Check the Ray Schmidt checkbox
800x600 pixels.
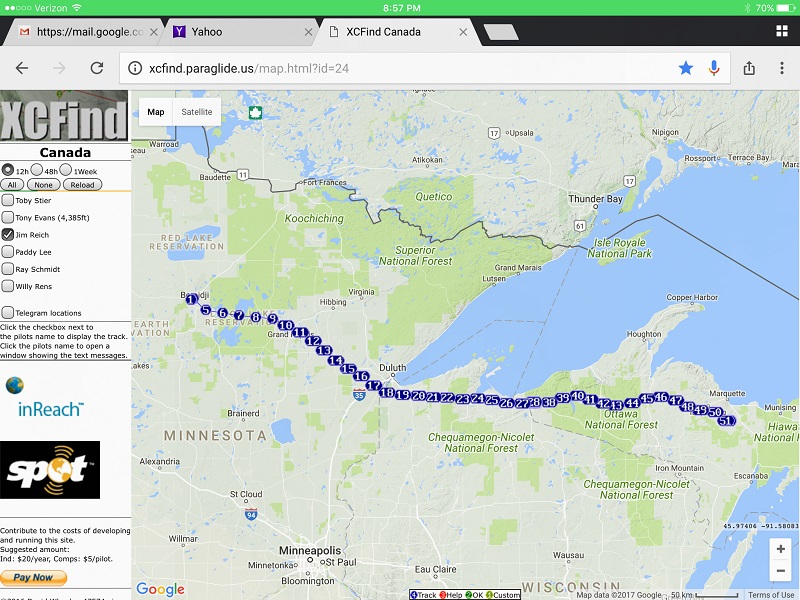click(8, 268)
